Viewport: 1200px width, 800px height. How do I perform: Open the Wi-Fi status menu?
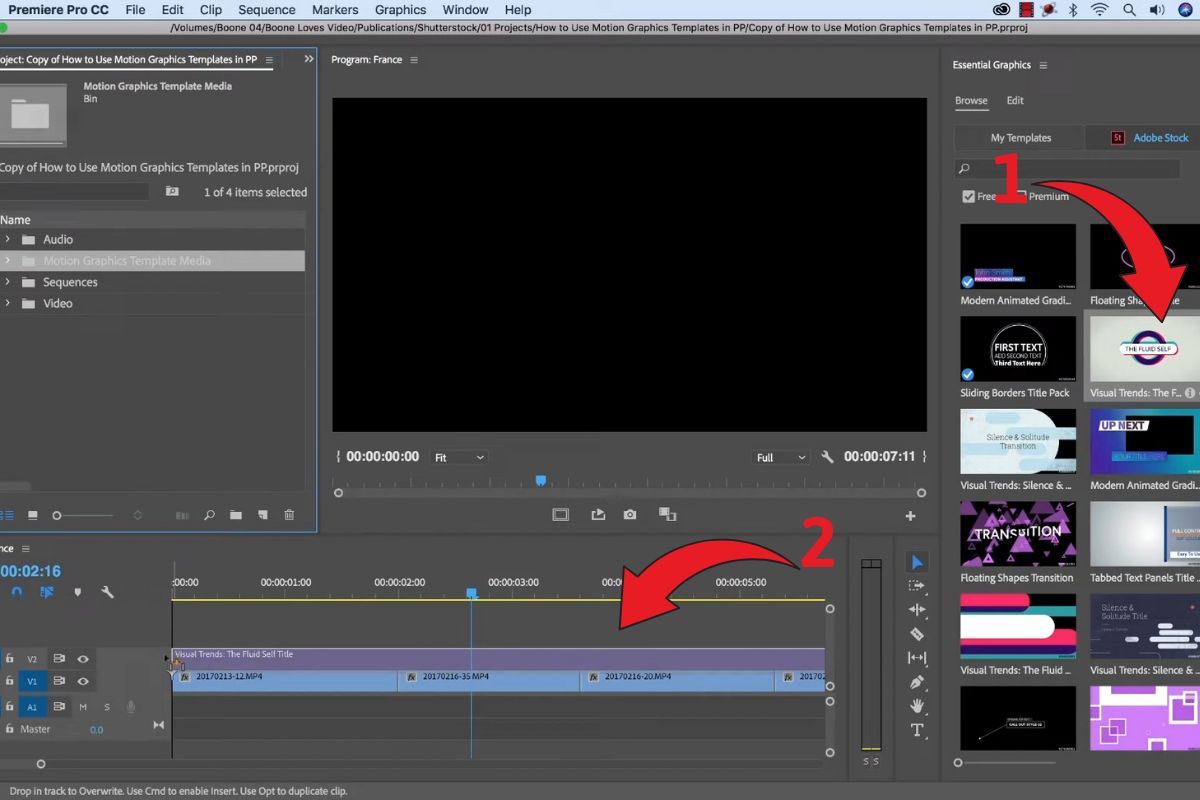pyautogui.click(x=1100, y=10)
